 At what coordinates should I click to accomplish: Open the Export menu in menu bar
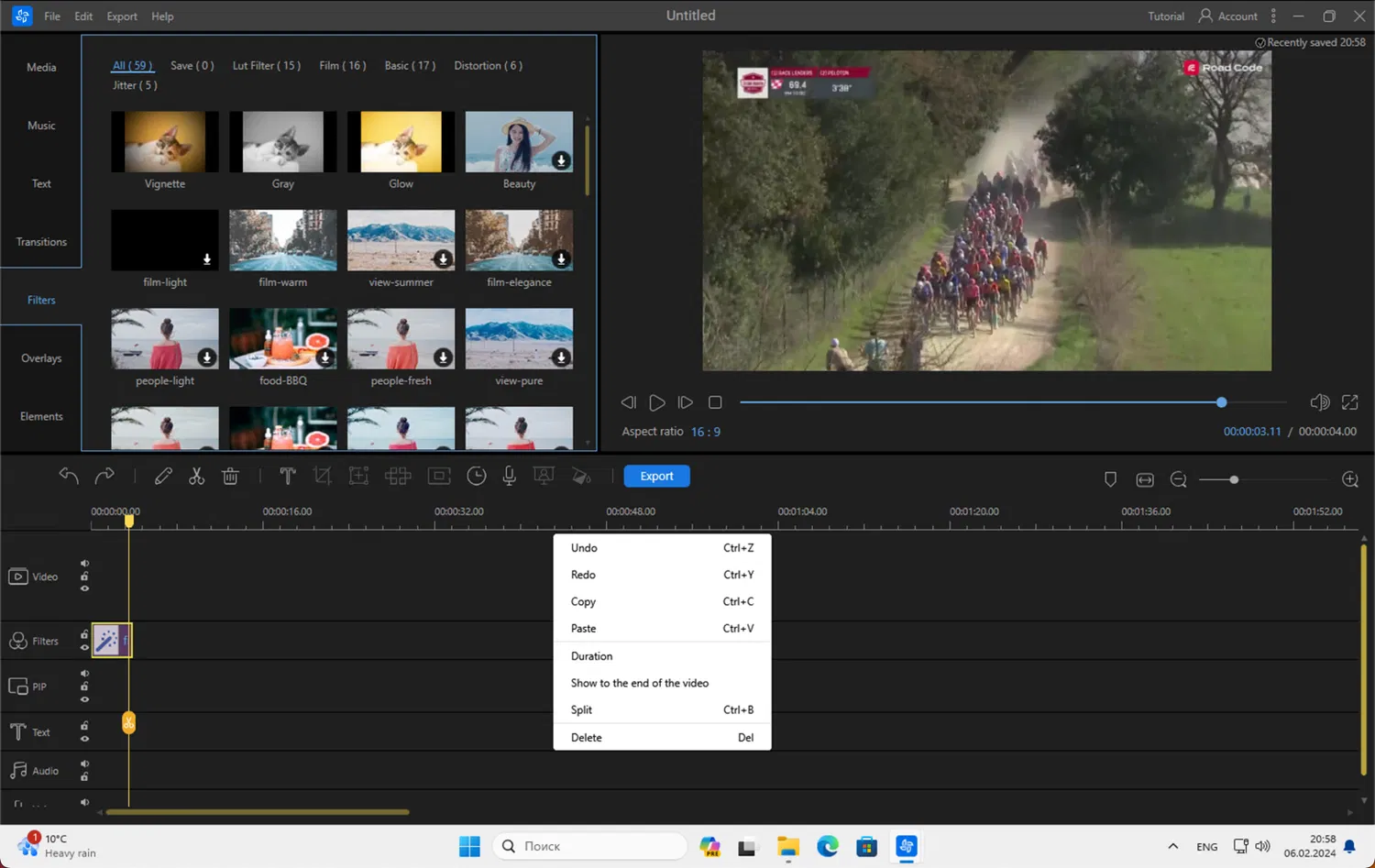(121, 16)
